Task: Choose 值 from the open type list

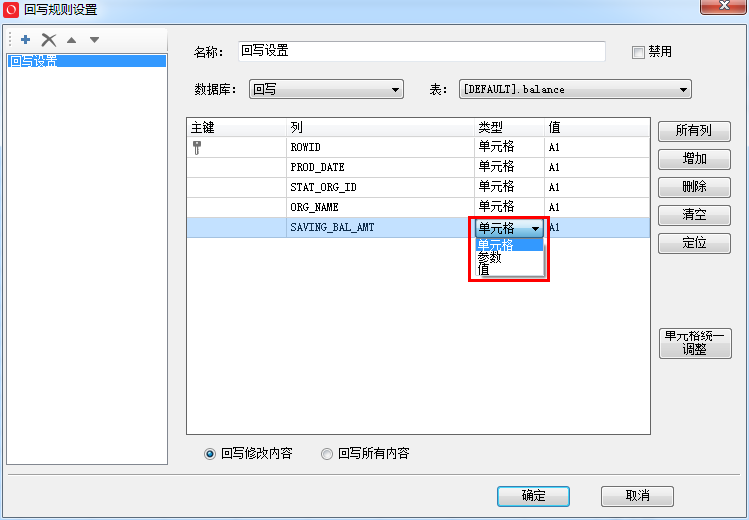Action: coord(509,269)
